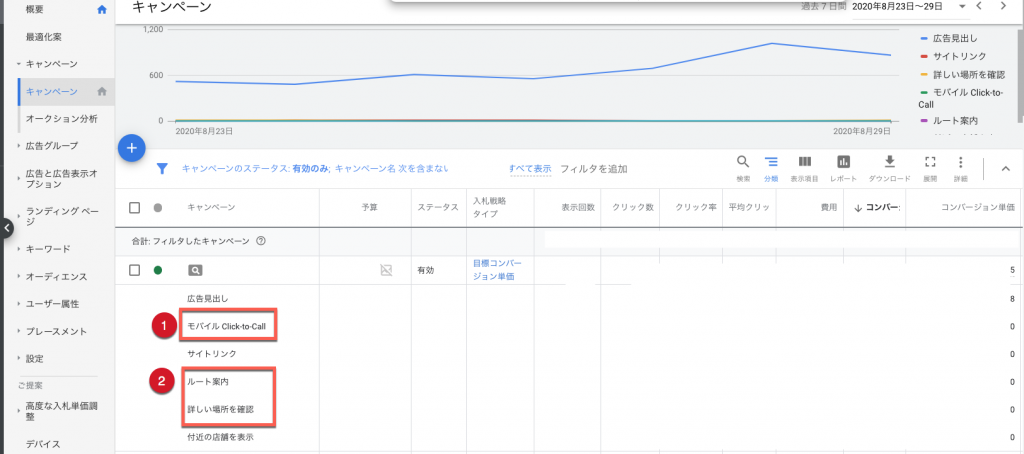This screenshot has width=1024, height=454.
Task: Sort by 表示回数 column header
Action: click(578, 208)
